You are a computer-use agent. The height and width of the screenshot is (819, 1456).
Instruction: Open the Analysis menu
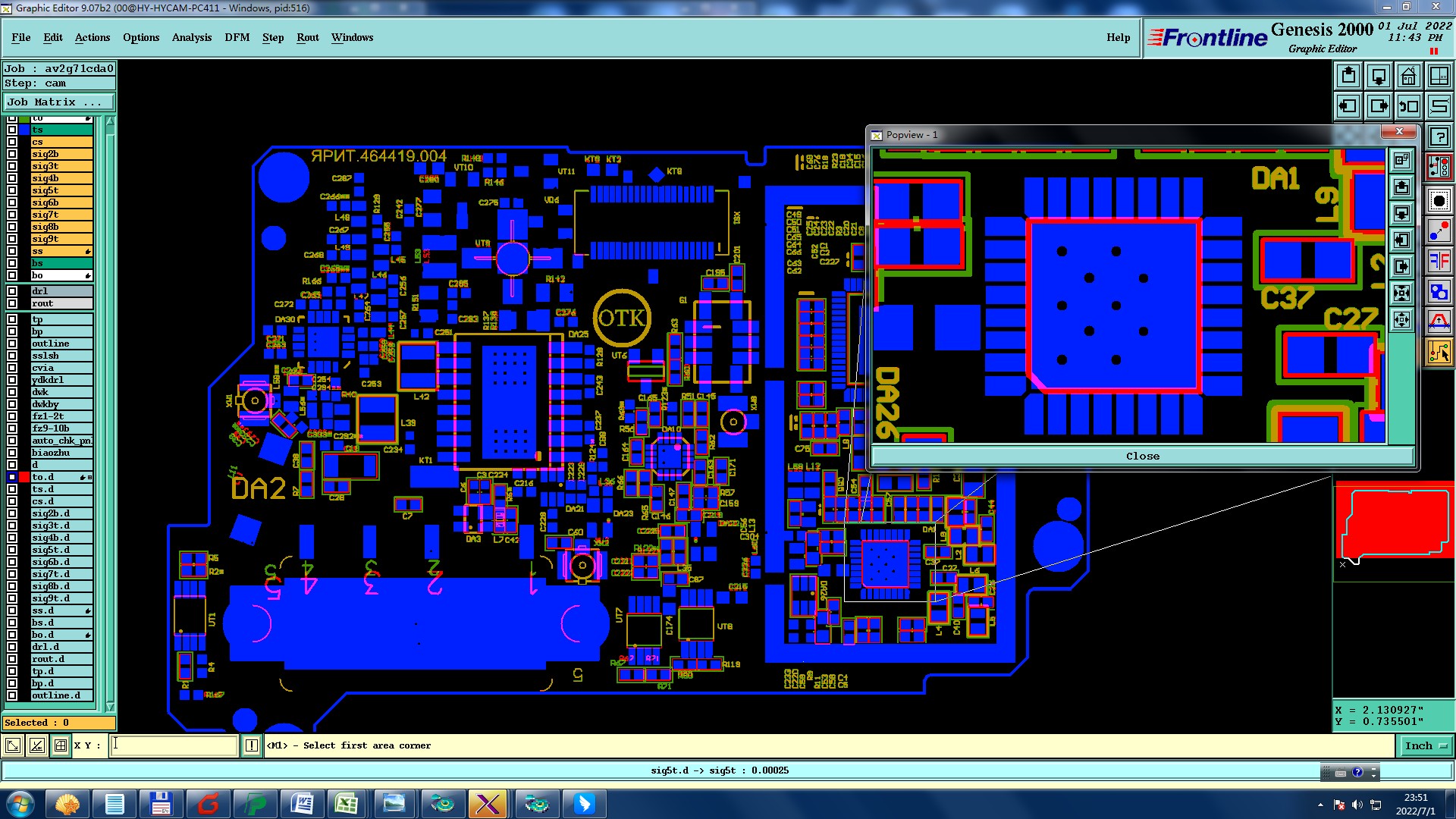pos(192,37)
